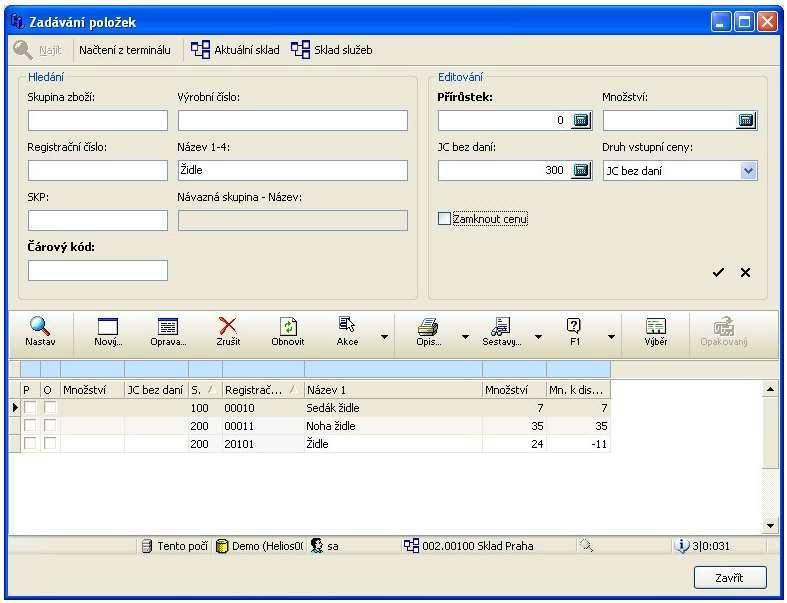The width and height of the screenshot is (787, 603).
Task: Click in SKP field
Action: coord(97,220)
